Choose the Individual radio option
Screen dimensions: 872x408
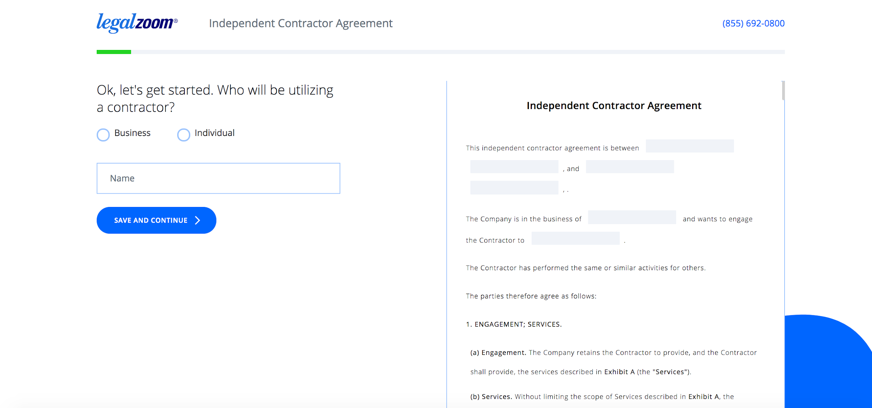click(x=184, y=135)
